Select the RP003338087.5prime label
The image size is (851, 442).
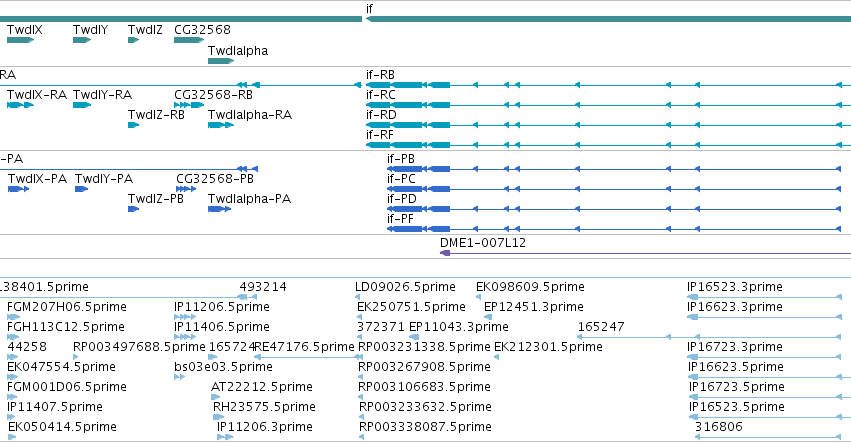pyautogui.click(x=426, y=428)
